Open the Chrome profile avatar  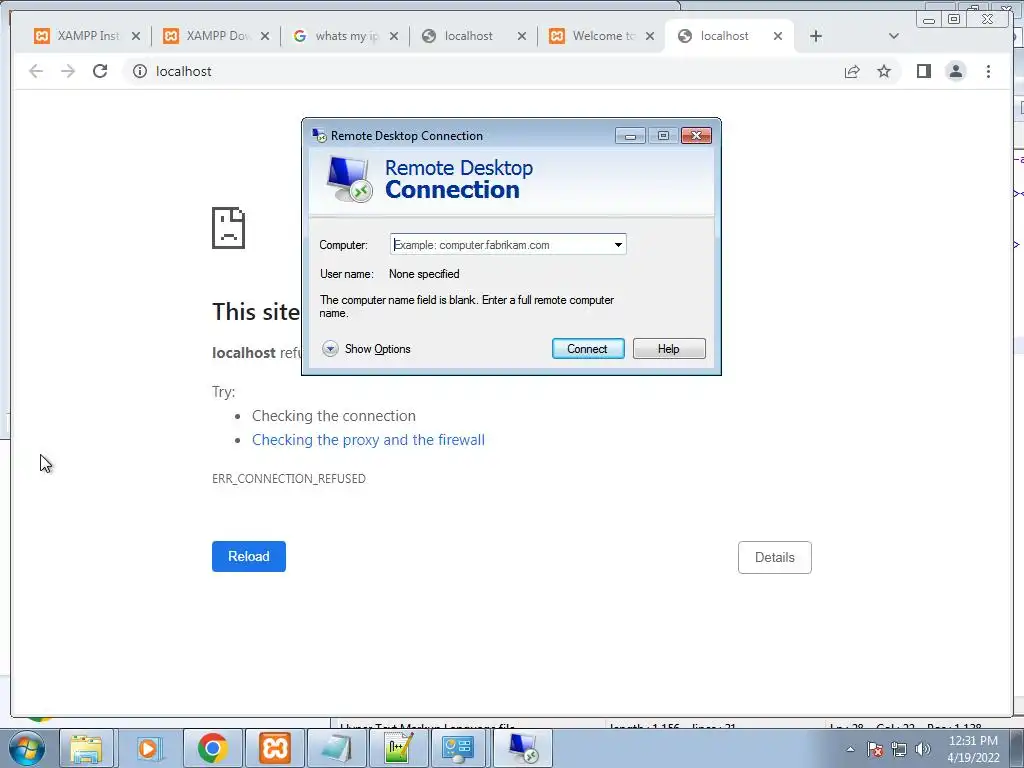955,71
